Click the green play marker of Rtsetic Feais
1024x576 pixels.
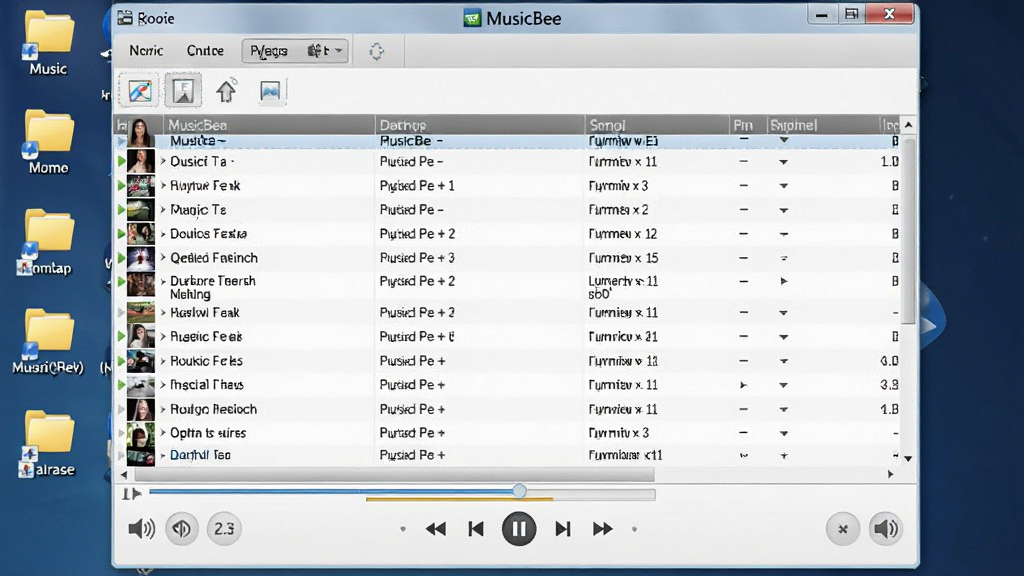pos(121,336)
